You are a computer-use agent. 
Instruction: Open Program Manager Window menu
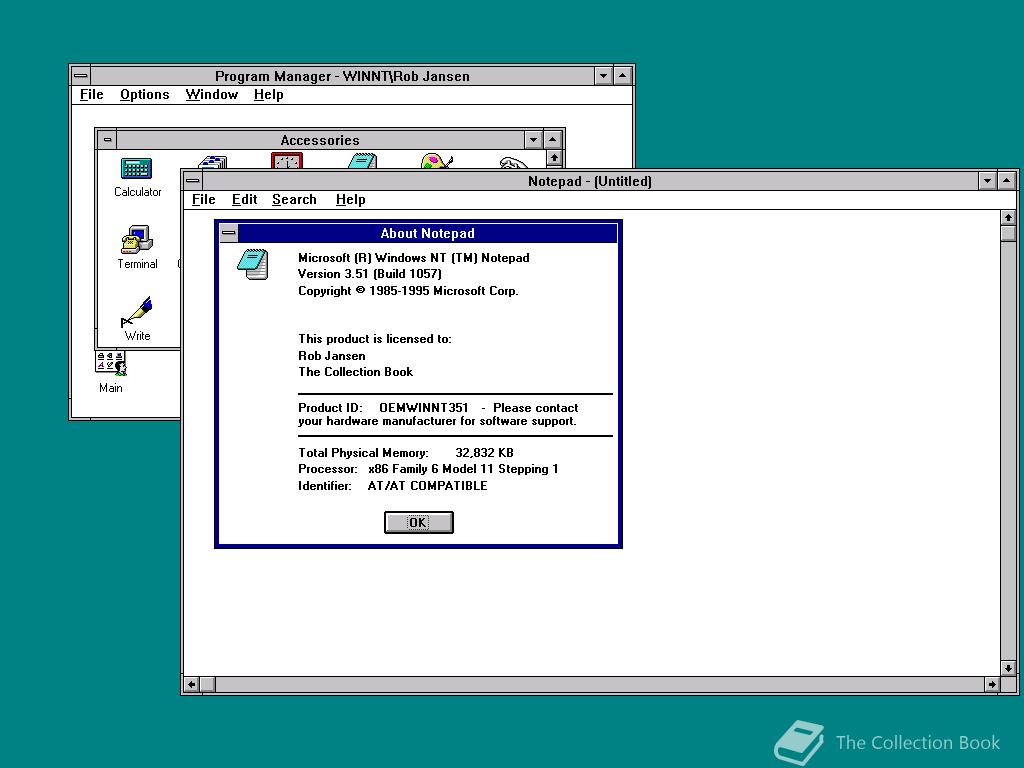(x=212, y=95)
